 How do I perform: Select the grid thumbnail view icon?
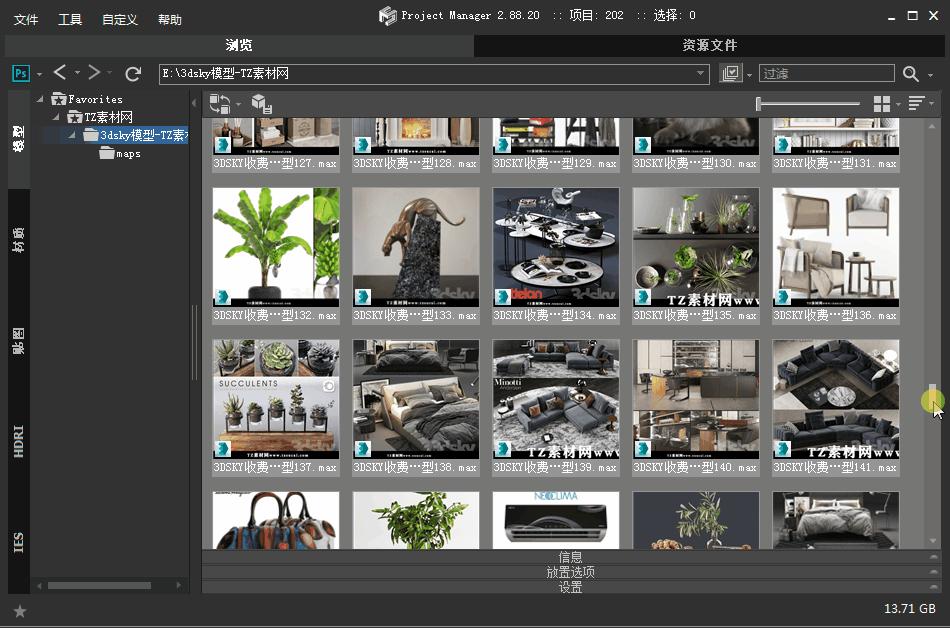[x=882, y=103]
